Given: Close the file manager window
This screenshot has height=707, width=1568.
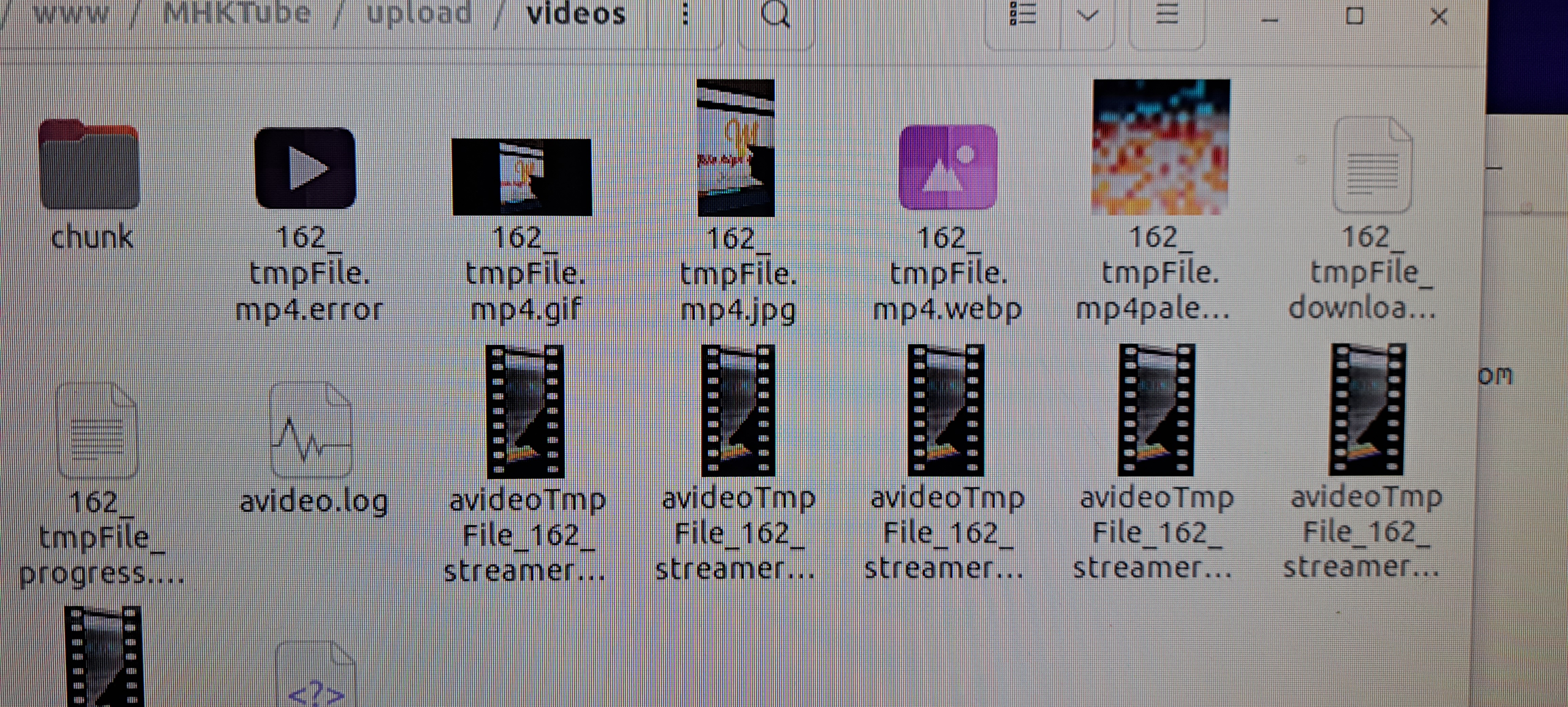Looking at the screenshot, I should (x=1438, y=16).
